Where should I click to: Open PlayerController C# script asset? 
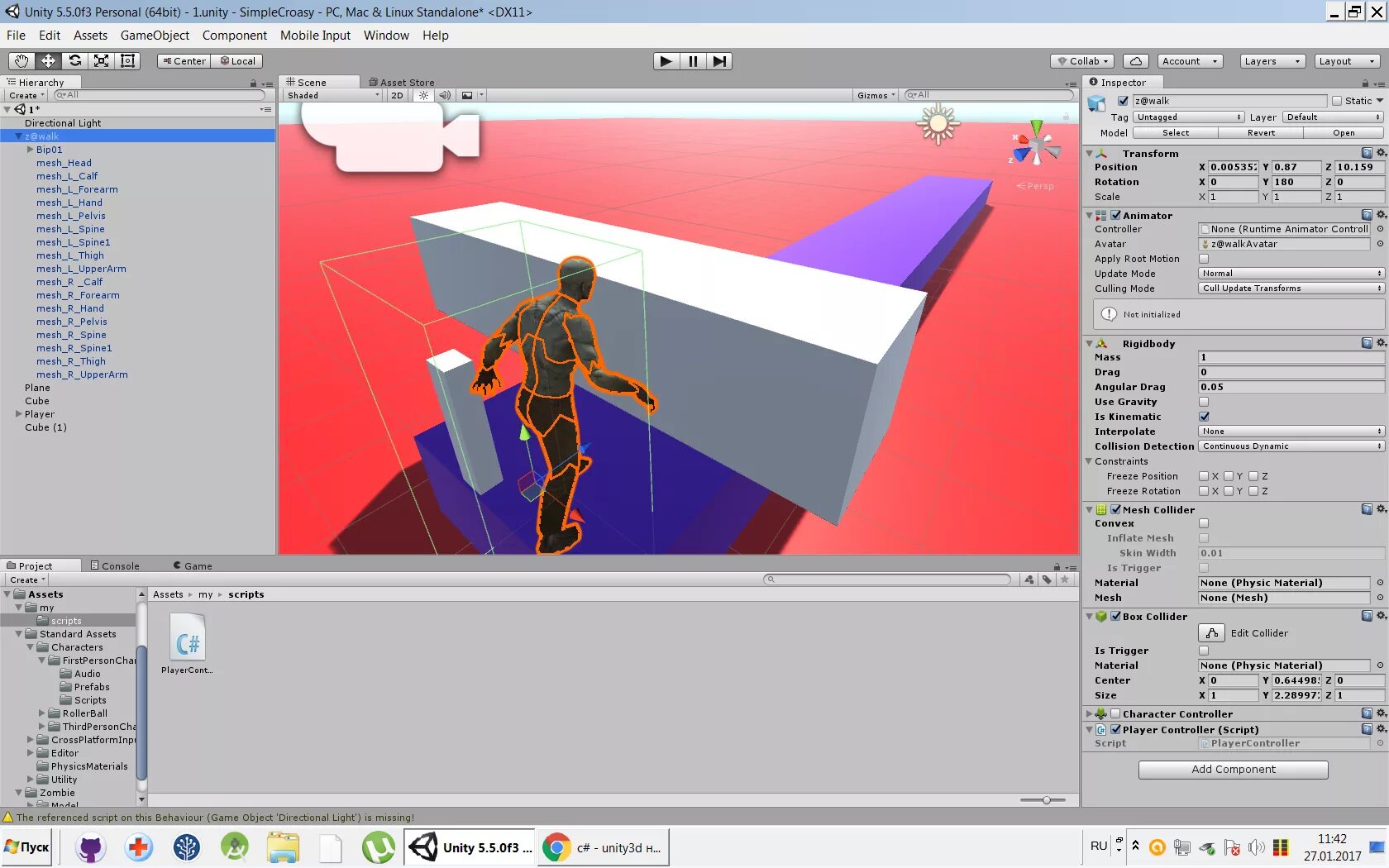pyautogui.click(x=188, y=644)
